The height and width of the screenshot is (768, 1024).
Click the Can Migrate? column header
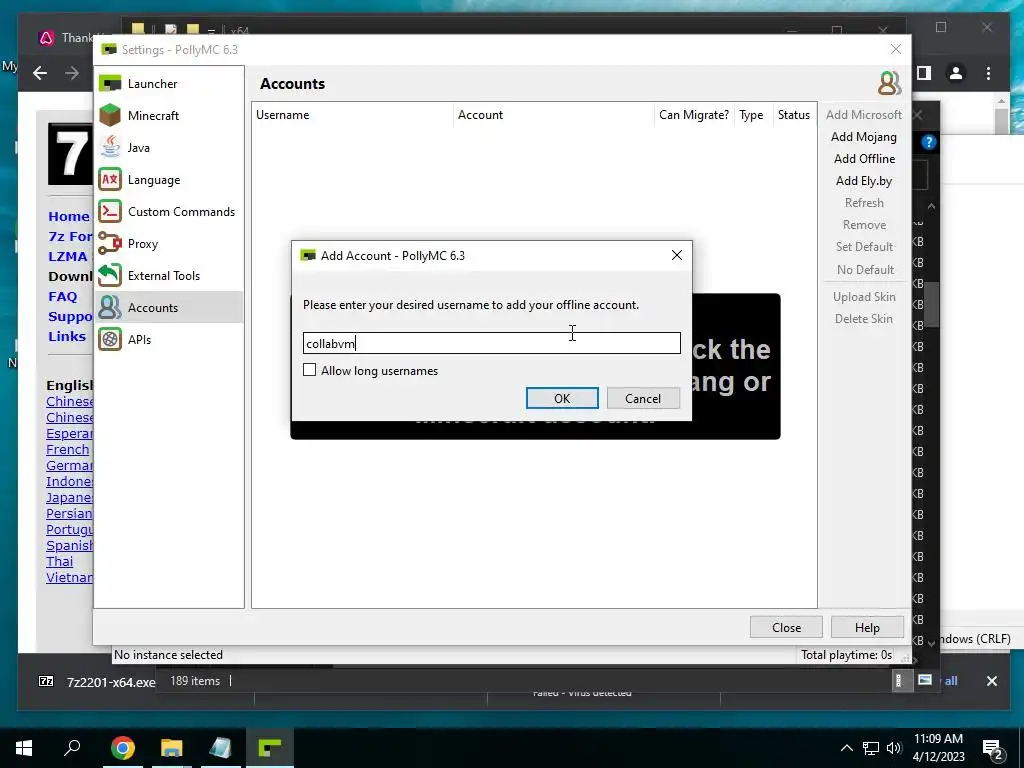(694, 115)
